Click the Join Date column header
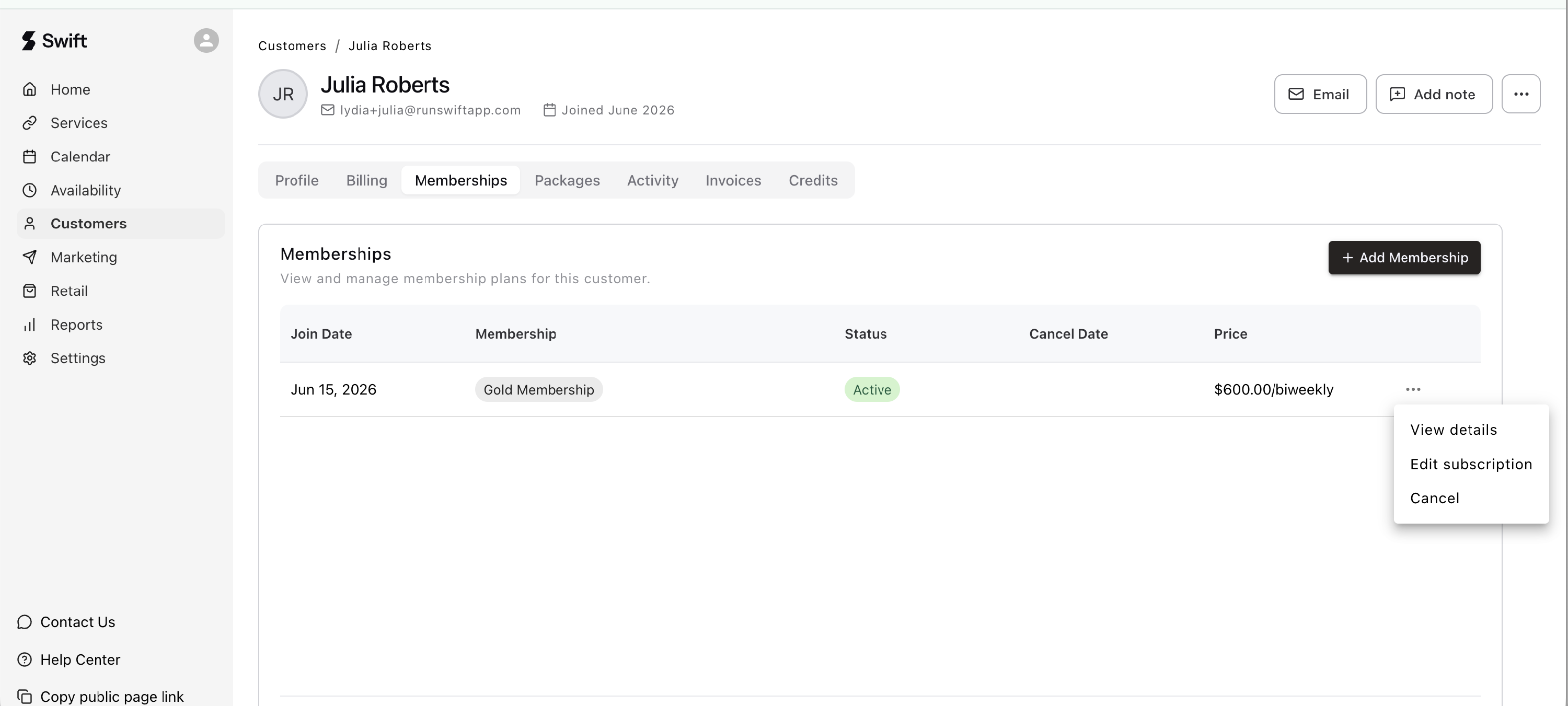The width and height of the screenshot is (1568, 706). coord(321,333)
